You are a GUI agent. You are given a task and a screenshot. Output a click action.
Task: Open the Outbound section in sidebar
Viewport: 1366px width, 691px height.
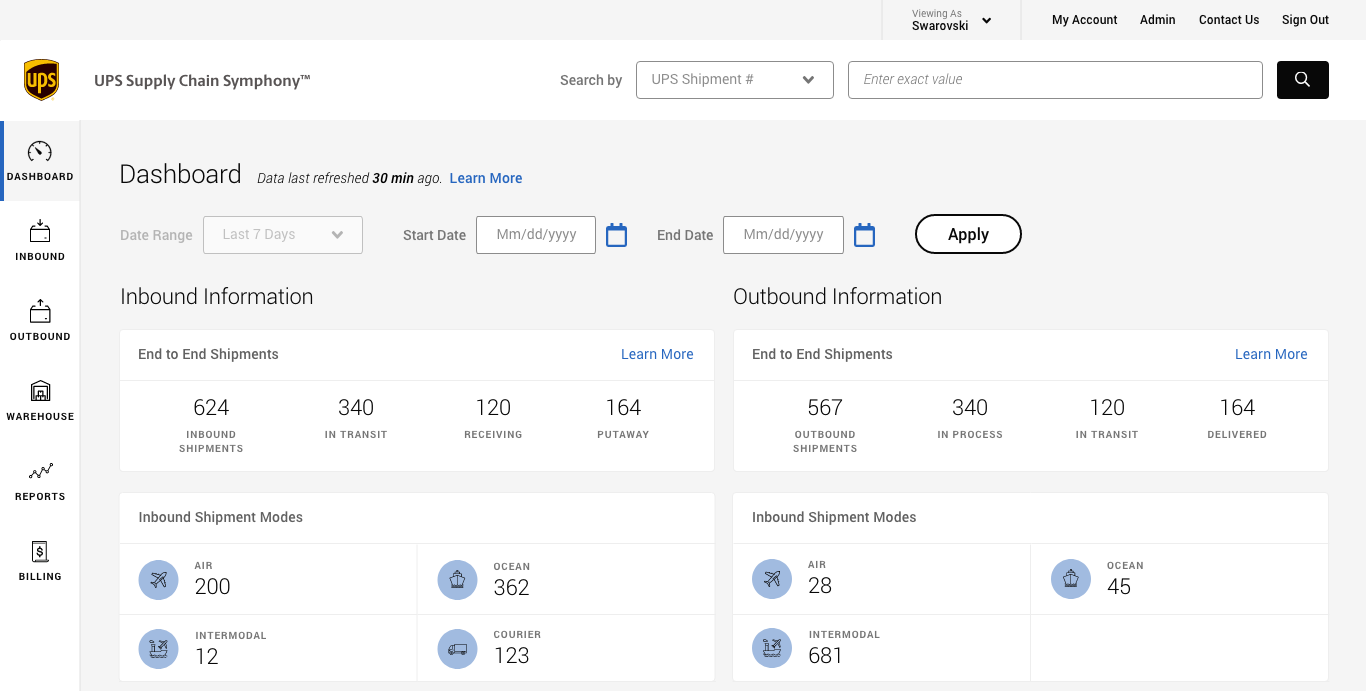click(40, 321)
